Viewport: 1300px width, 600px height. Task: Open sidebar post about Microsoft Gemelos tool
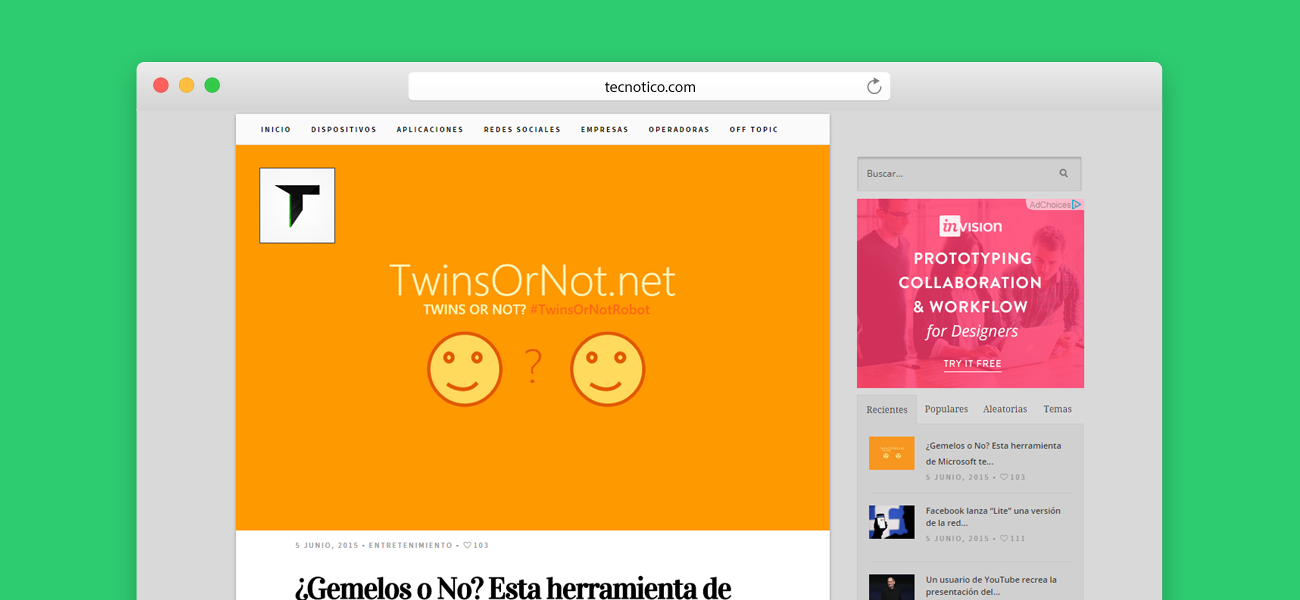993,453
